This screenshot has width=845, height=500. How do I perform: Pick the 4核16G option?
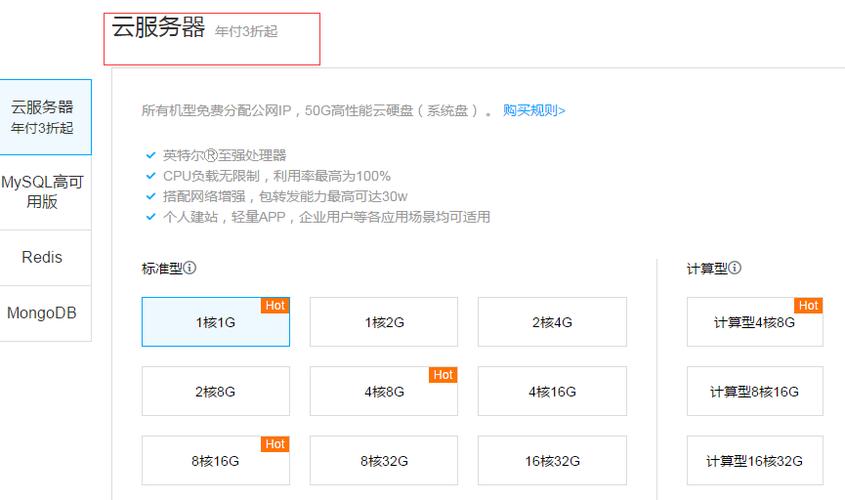pos(552,391)
